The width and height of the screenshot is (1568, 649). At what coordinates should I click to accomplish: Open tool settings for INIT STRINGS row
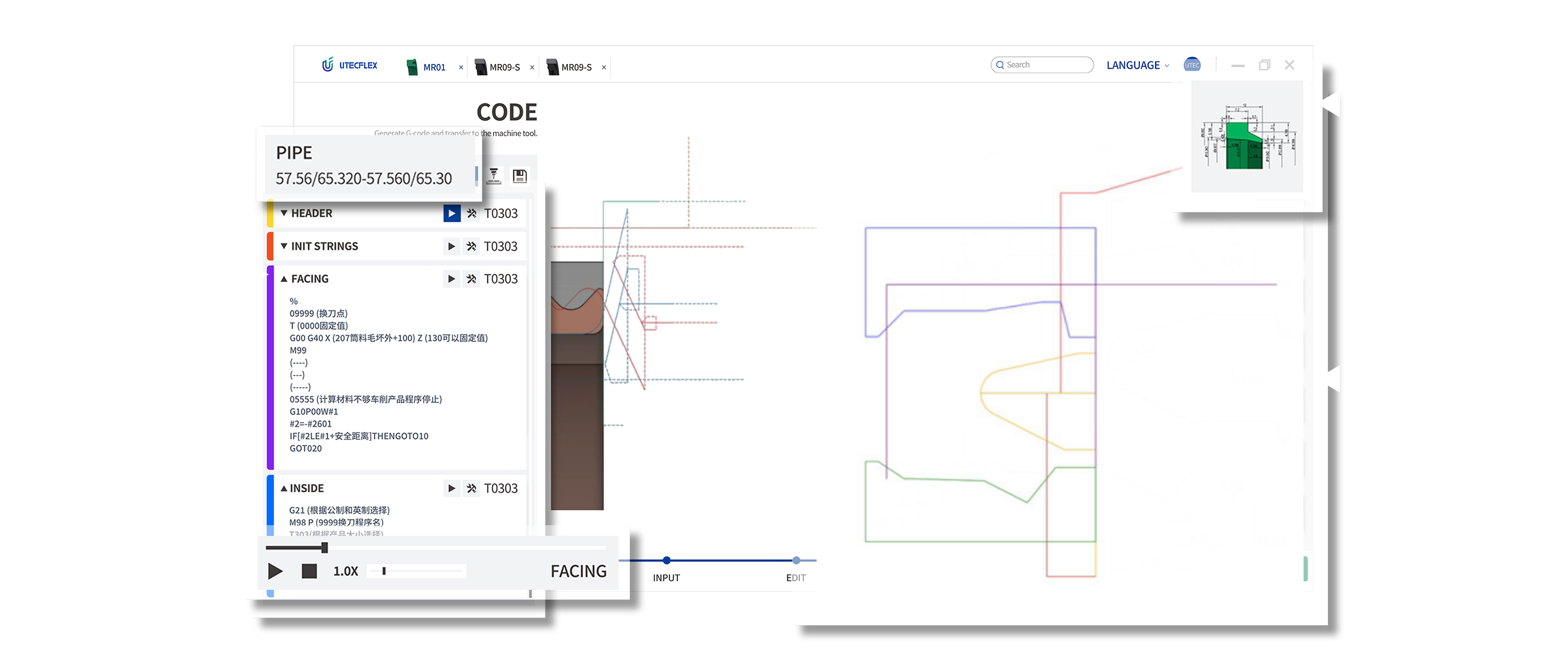click(471, 247)
